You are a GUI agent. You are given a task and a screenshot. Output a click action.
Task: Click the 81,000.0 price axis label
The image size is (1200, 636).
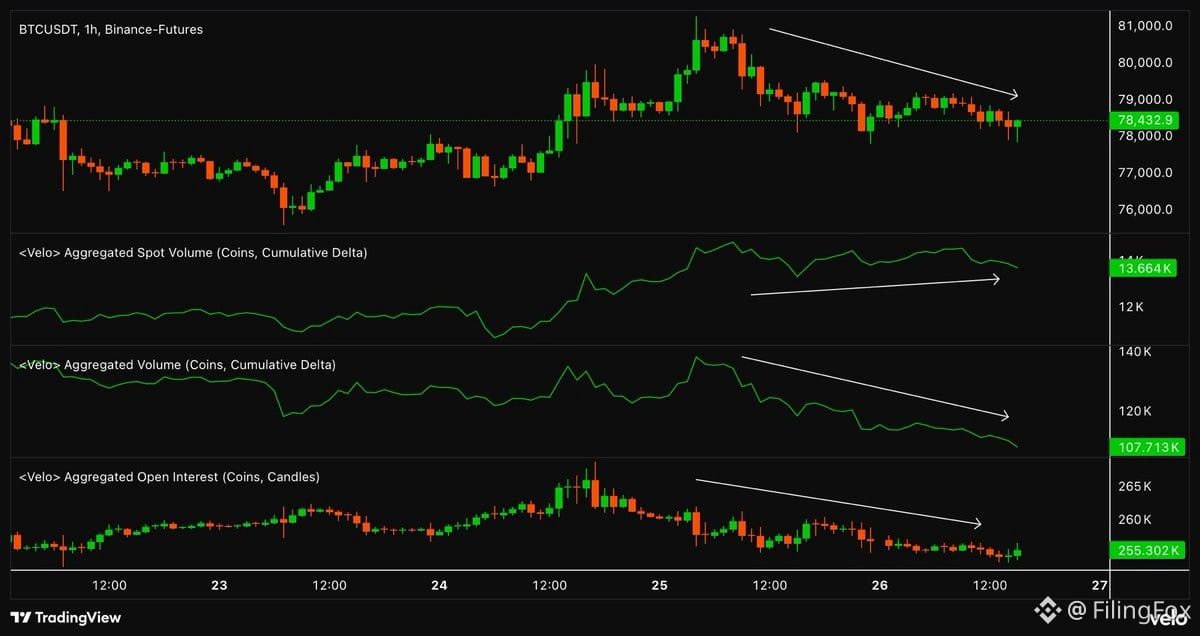click(1146, 26)
